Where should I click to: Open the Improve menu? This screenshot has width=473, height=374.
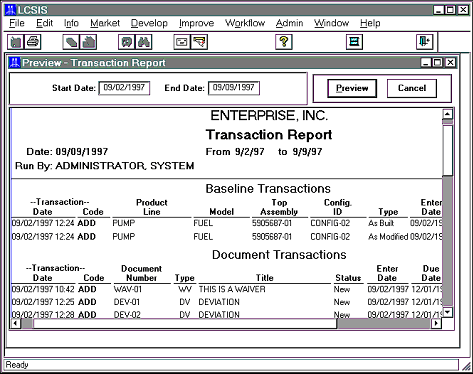coord(196,23)
